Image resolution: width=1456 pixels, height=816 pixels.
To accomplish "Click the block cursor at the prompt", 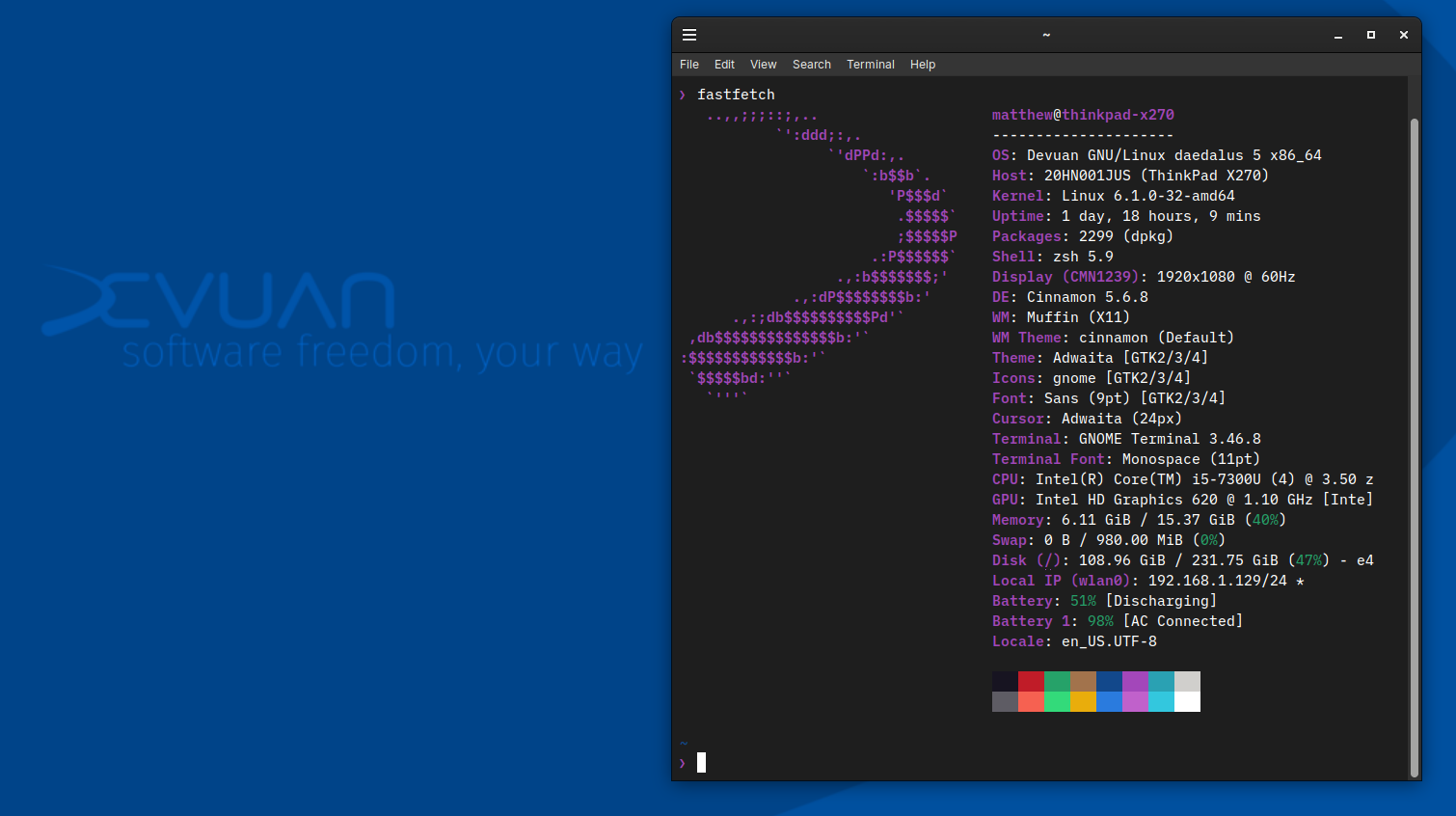I will pos(702,763).
